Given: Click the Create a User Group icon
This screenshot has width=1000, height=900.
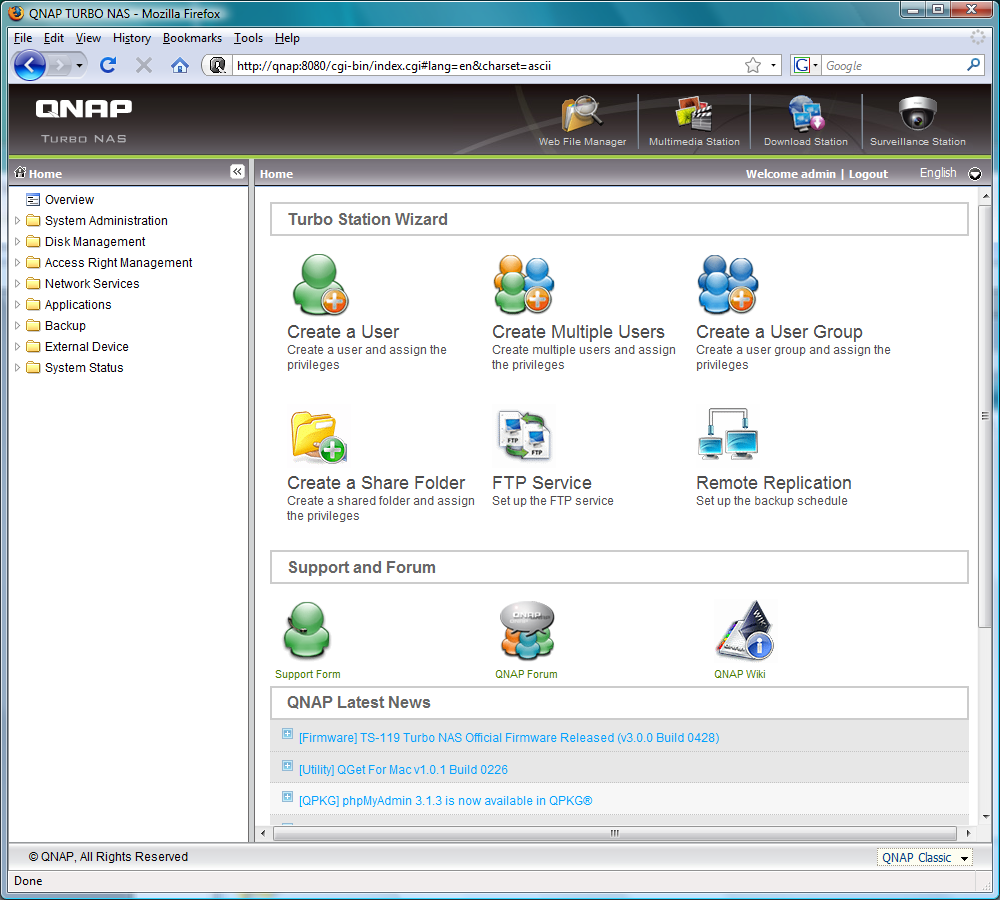Looking at the screenshot, I should click(728, 284).
